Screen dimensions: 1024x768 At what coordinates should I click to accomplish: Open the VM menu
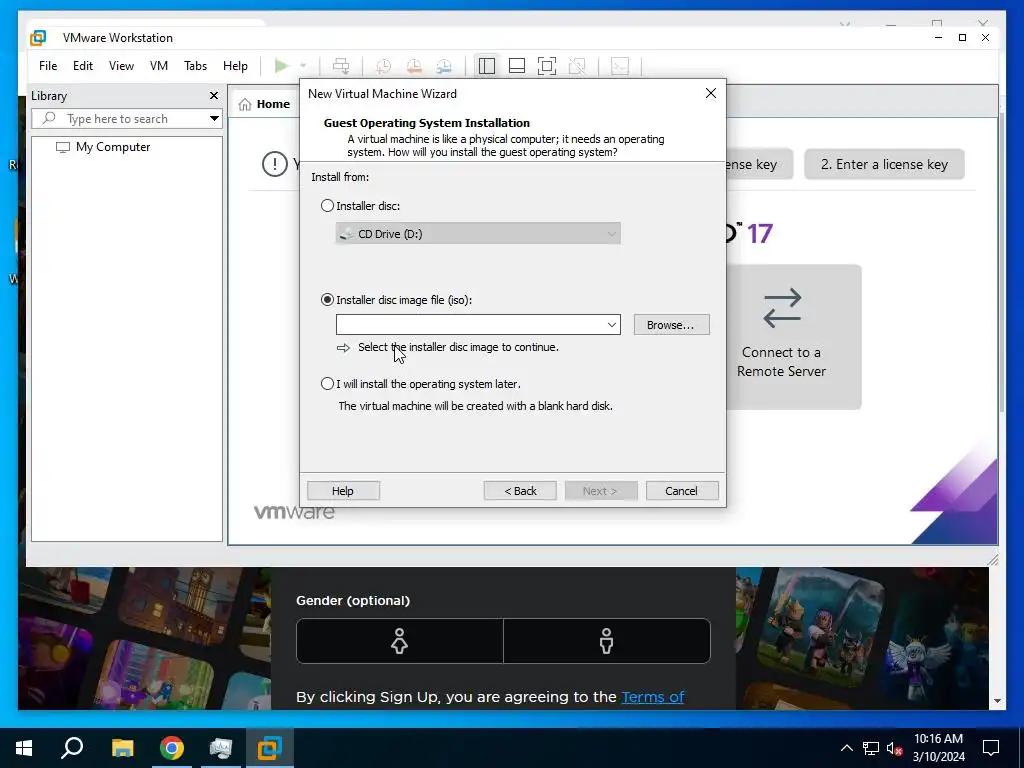pyautogui.click(x=159, y=66)
